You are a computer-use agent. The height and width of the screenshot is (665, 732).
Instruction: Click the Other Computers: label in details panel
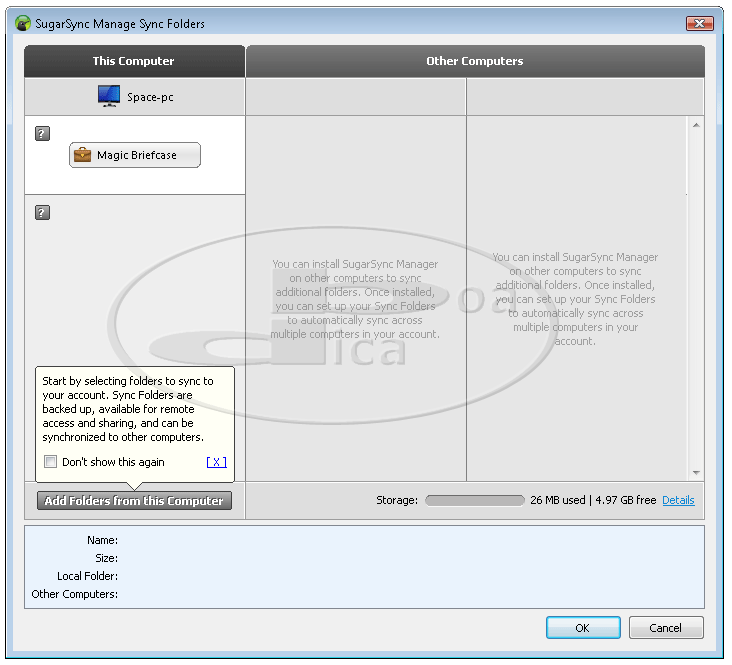[x=75, y=594]
